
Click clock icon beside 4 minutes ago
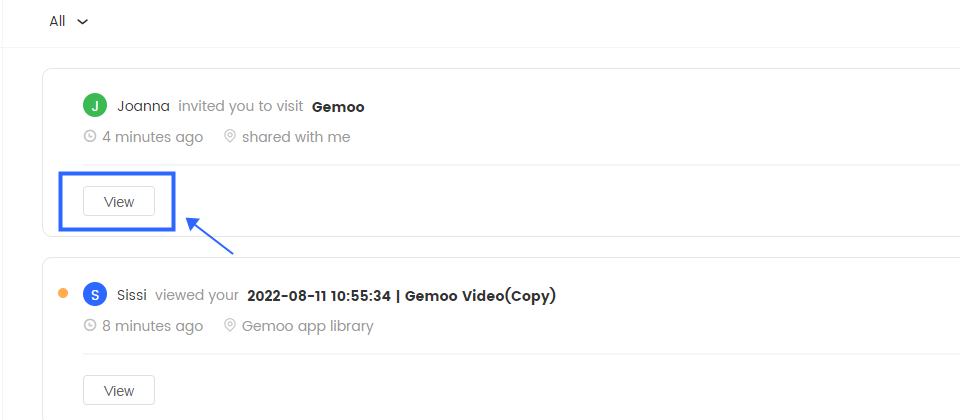(90, 137)
